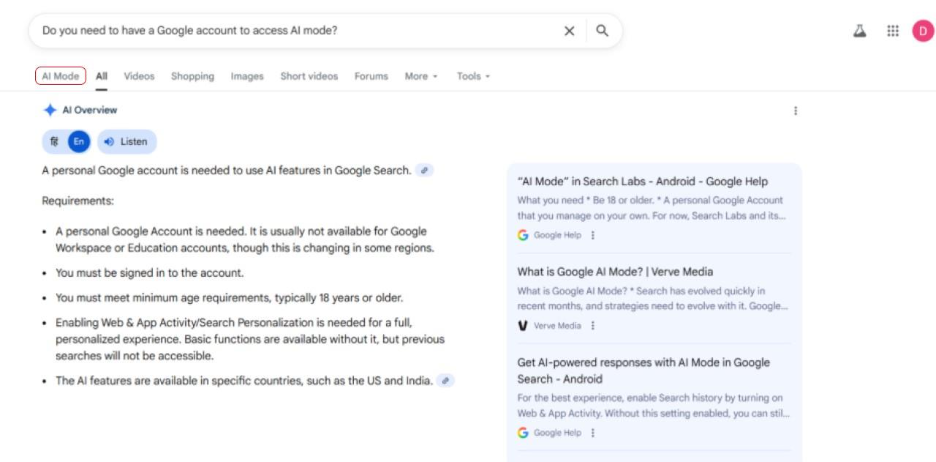Click inside the search query field
The image size is (936, 462).
[290, 31]
